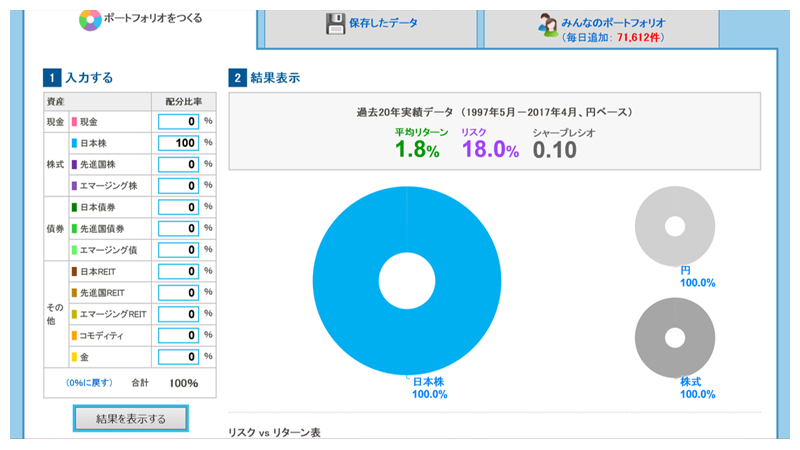Viewport: 800px width, 450px height.
Task: Click the 円 100.0% chart label
Action: pyautogui.click(x=697, y=277)
